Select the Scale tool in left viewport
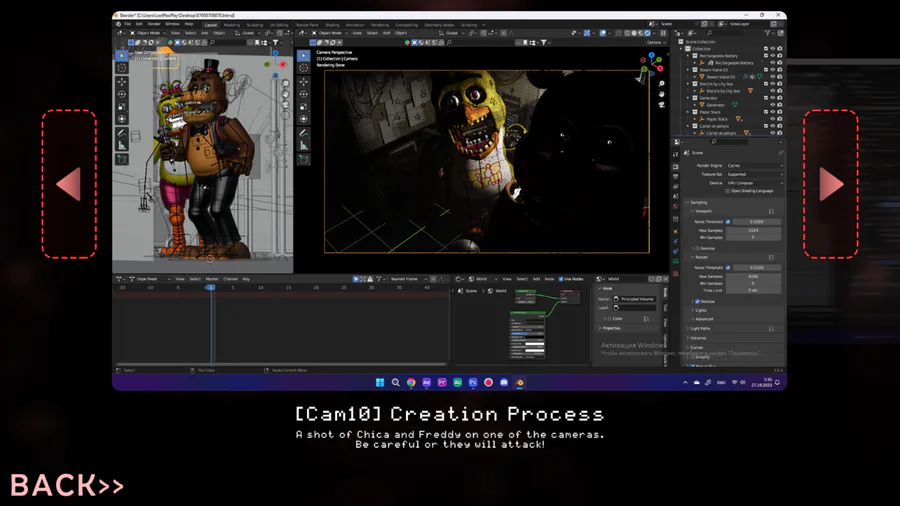 tap(122, 107)
